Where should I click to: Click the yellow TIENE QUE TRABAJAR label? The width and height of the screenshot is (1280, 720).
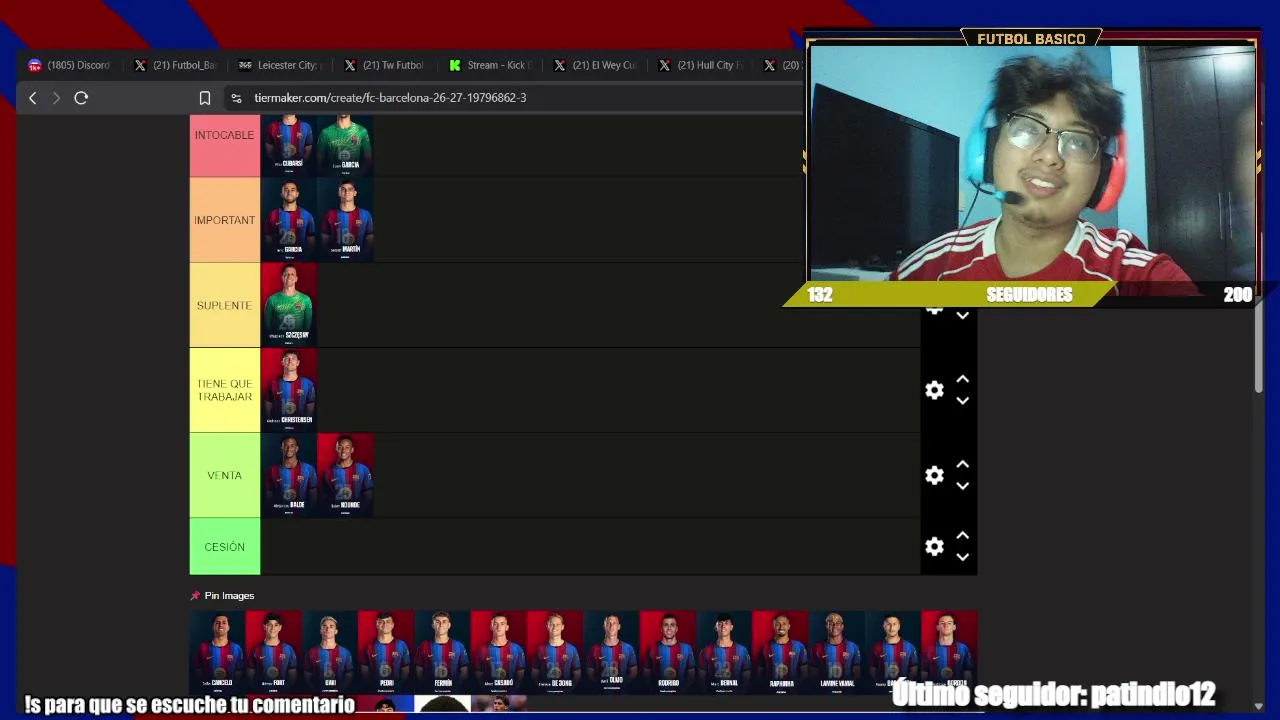pos(225,390)
